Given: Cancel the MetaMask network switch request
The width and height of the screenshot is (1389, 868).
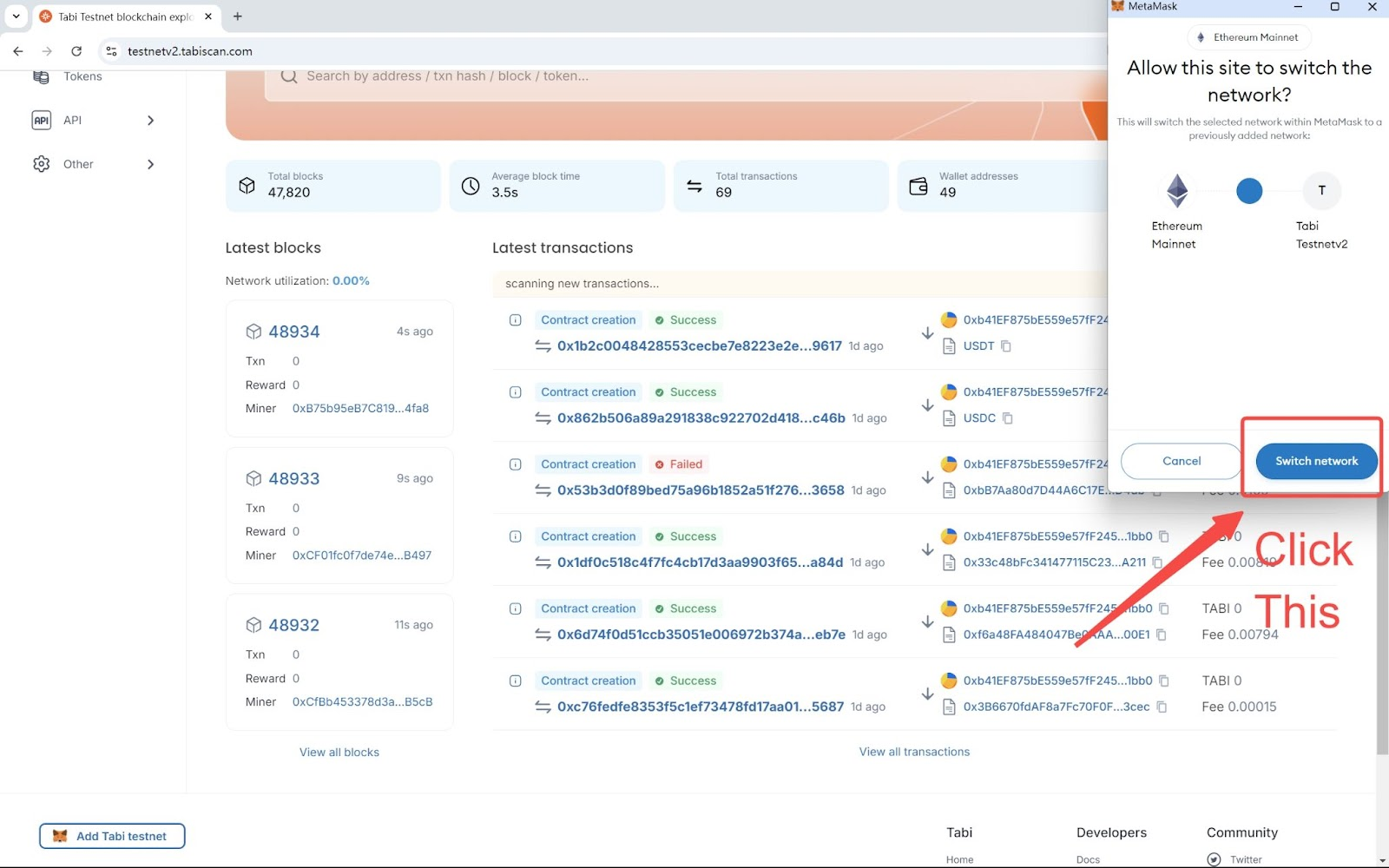Looking at the screenshot, I should tap(1182, 461).
